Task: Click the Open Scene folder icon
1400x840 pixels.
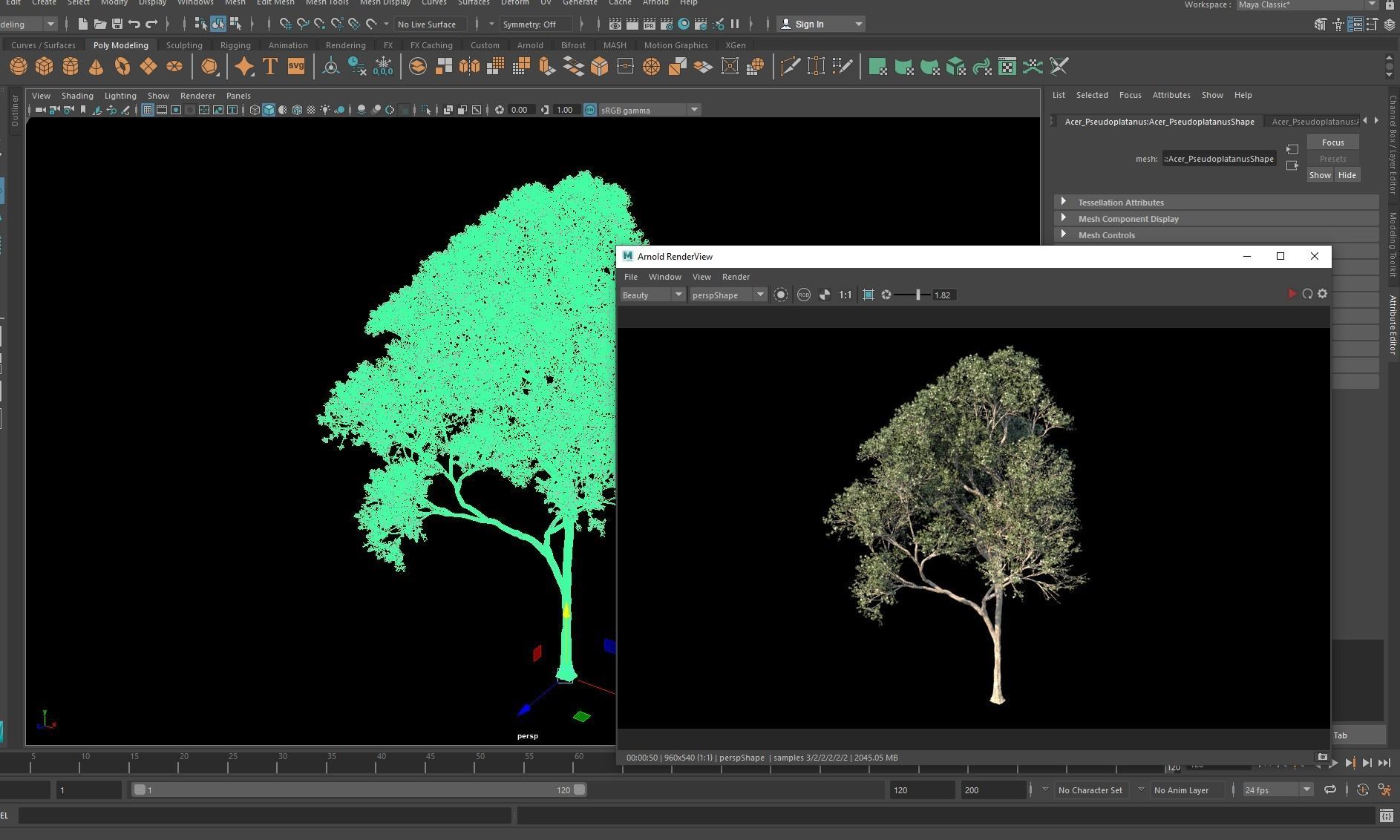Action: (x=99, y=24)
